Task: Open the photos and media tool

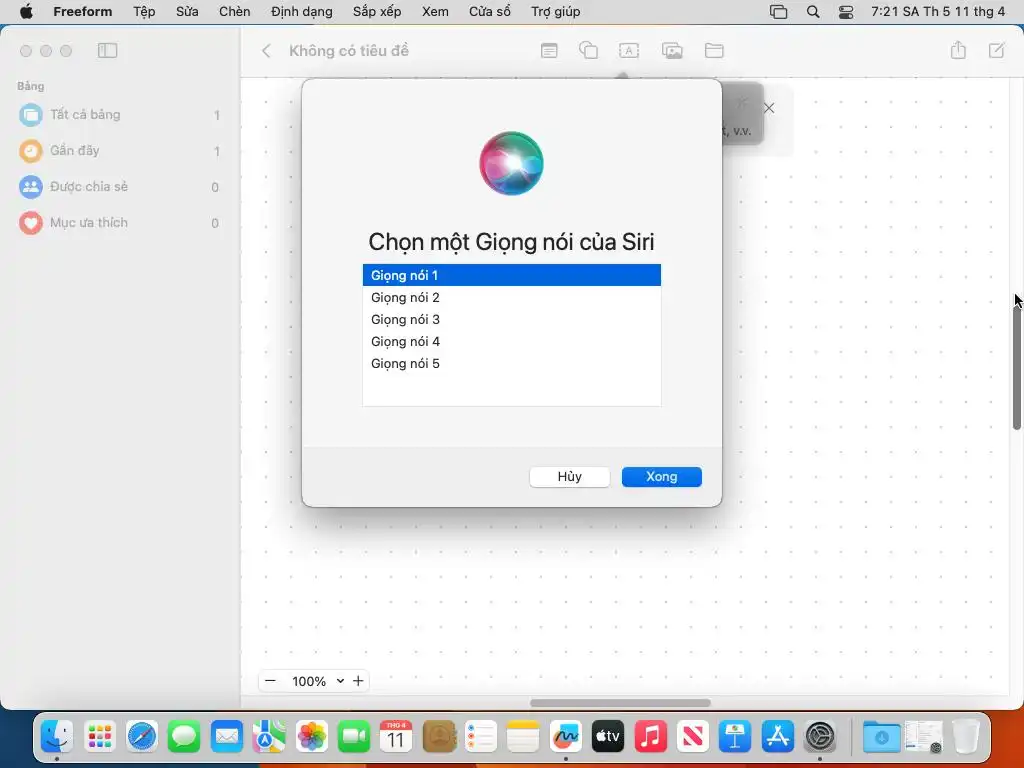Action: 672,50
